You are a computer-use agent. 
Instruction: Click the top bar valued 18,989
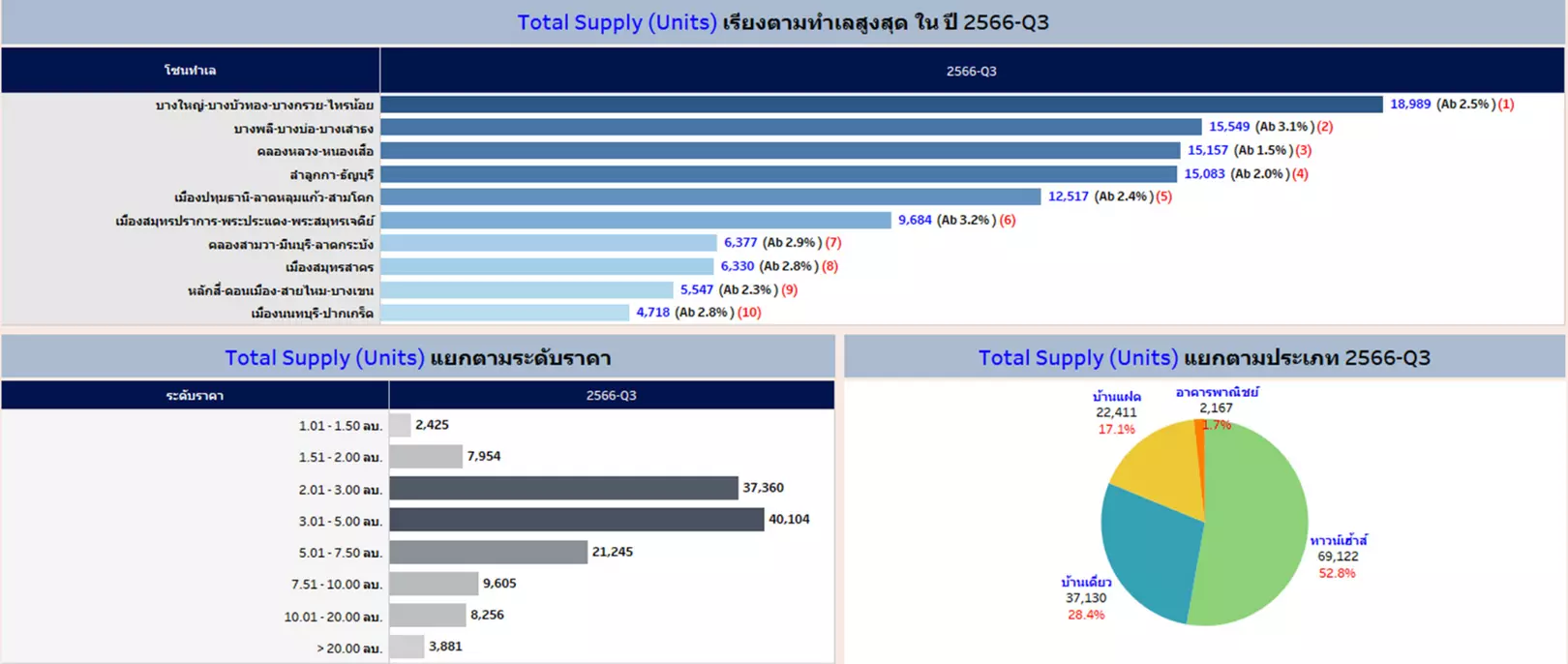click(x=882, y=104)
